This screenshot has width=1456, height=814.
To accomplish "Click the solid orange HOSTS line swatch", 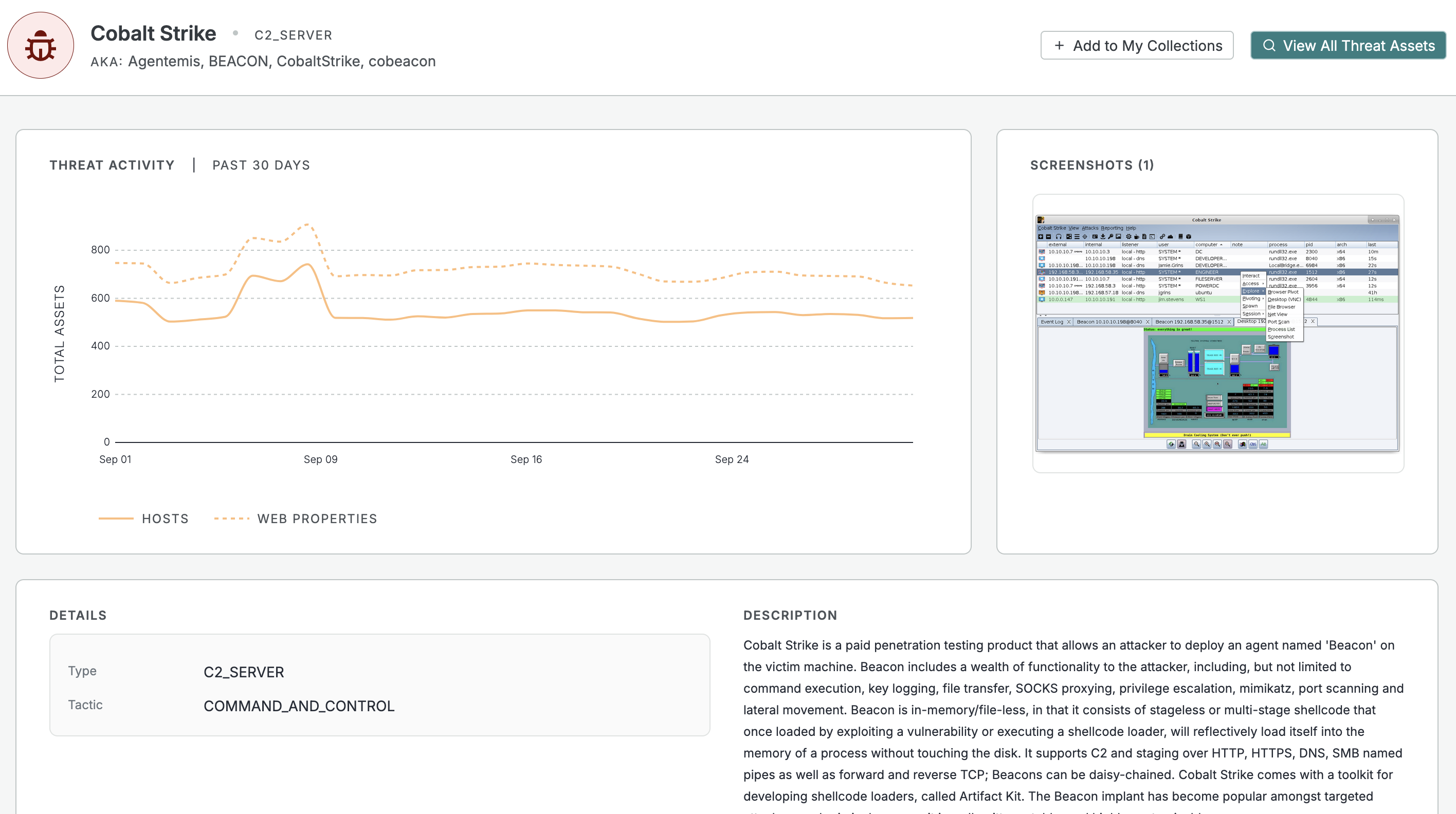I will point(116,518).
